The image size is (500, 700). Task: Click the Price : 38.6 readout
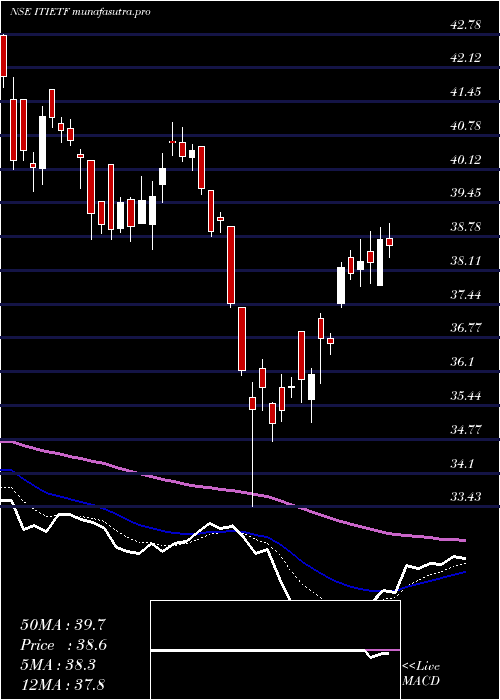pos(63,645)
